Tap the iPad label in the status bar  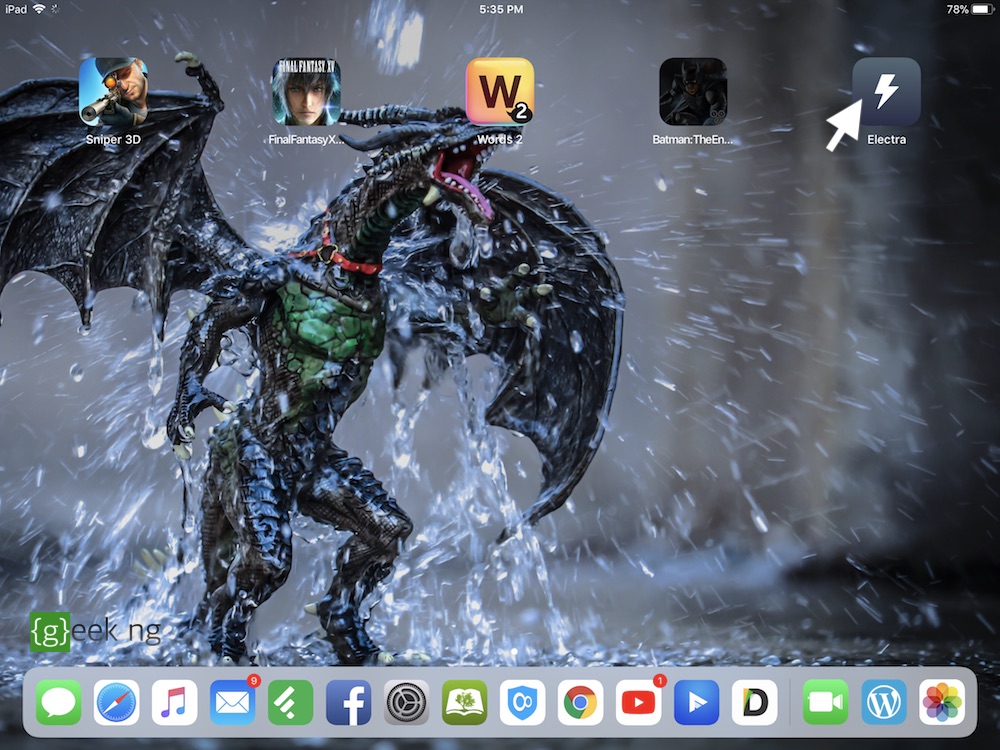coord(16,9)
